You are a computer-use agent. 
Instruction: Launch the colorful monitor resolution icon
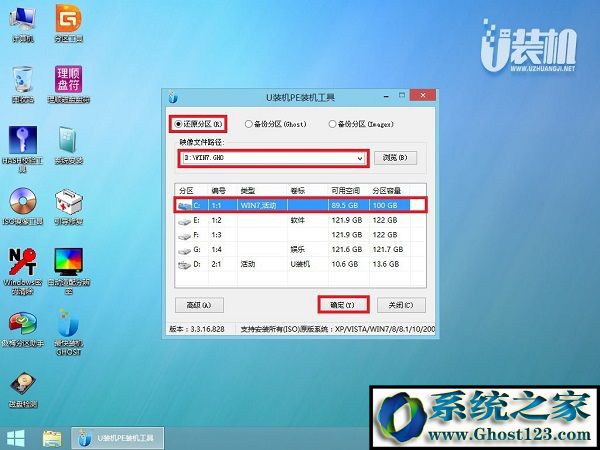[x=68, y=271]
